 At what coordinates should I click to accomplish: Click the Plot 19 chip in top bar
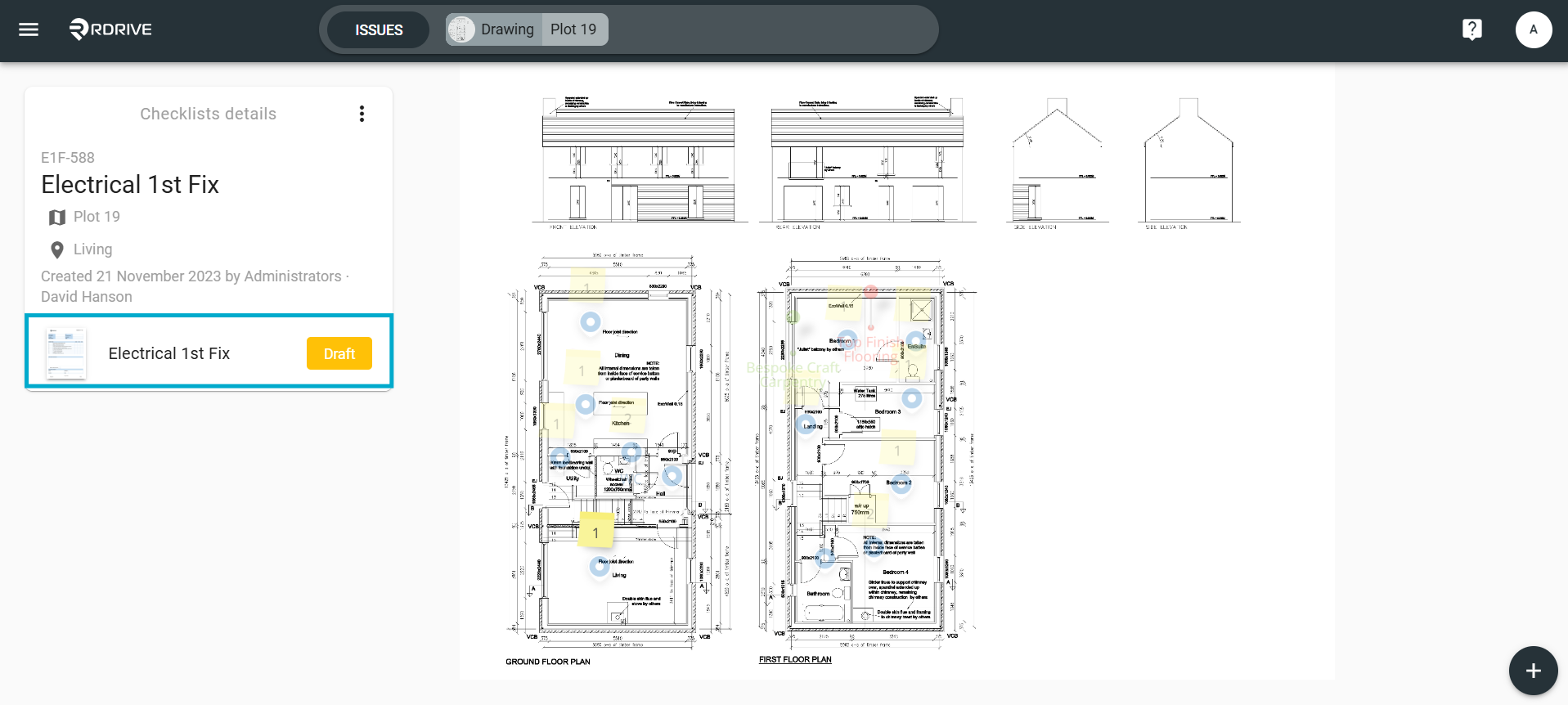pyautogui.click(x=573, y=29)
